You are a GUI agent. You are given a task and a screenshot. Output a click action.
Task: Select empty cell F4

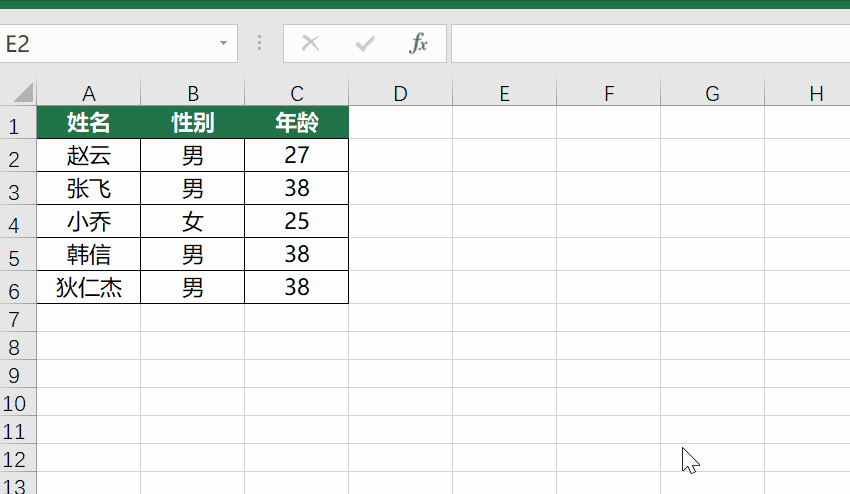pos(609,222)
